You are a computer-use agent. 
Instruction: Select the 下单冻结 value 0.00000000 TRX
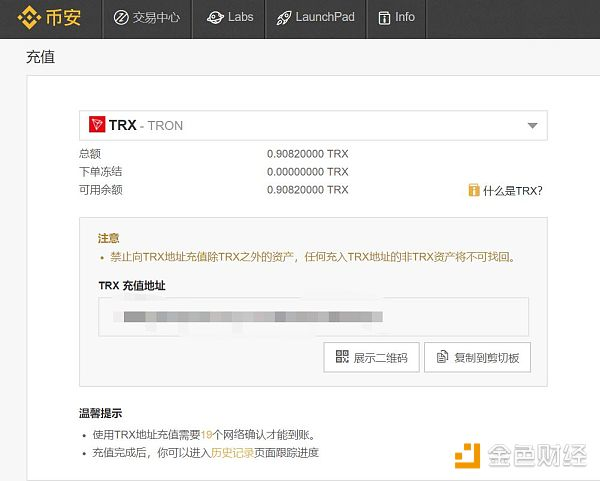coord(308,172)
